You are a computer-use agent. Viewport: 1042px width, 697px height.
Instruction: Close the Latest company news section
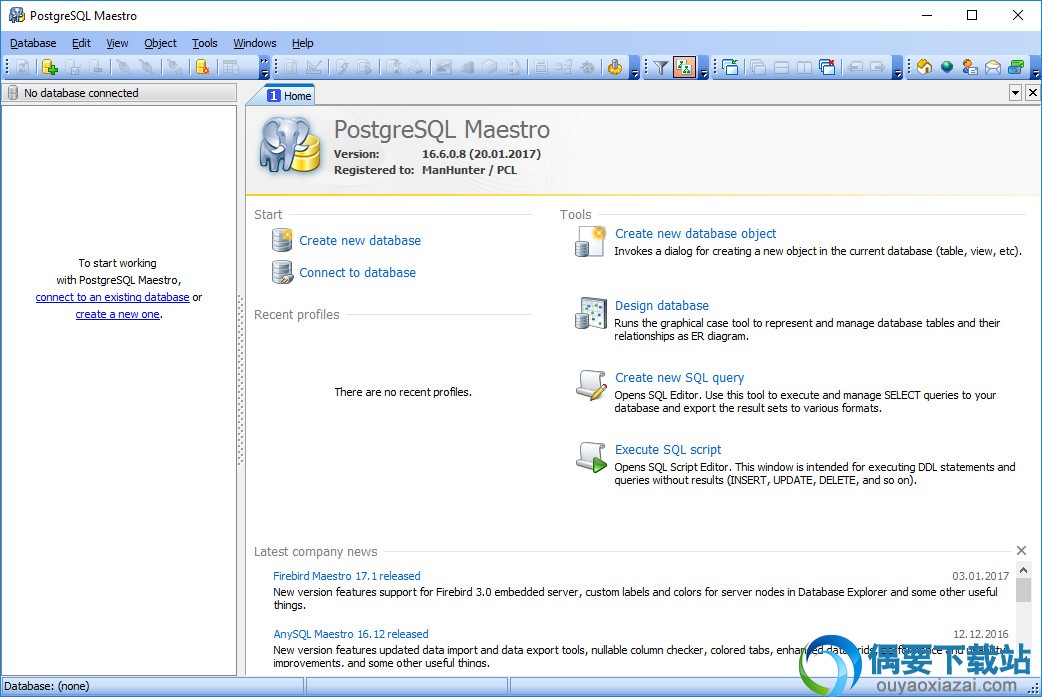click(x=1021, y=550)
